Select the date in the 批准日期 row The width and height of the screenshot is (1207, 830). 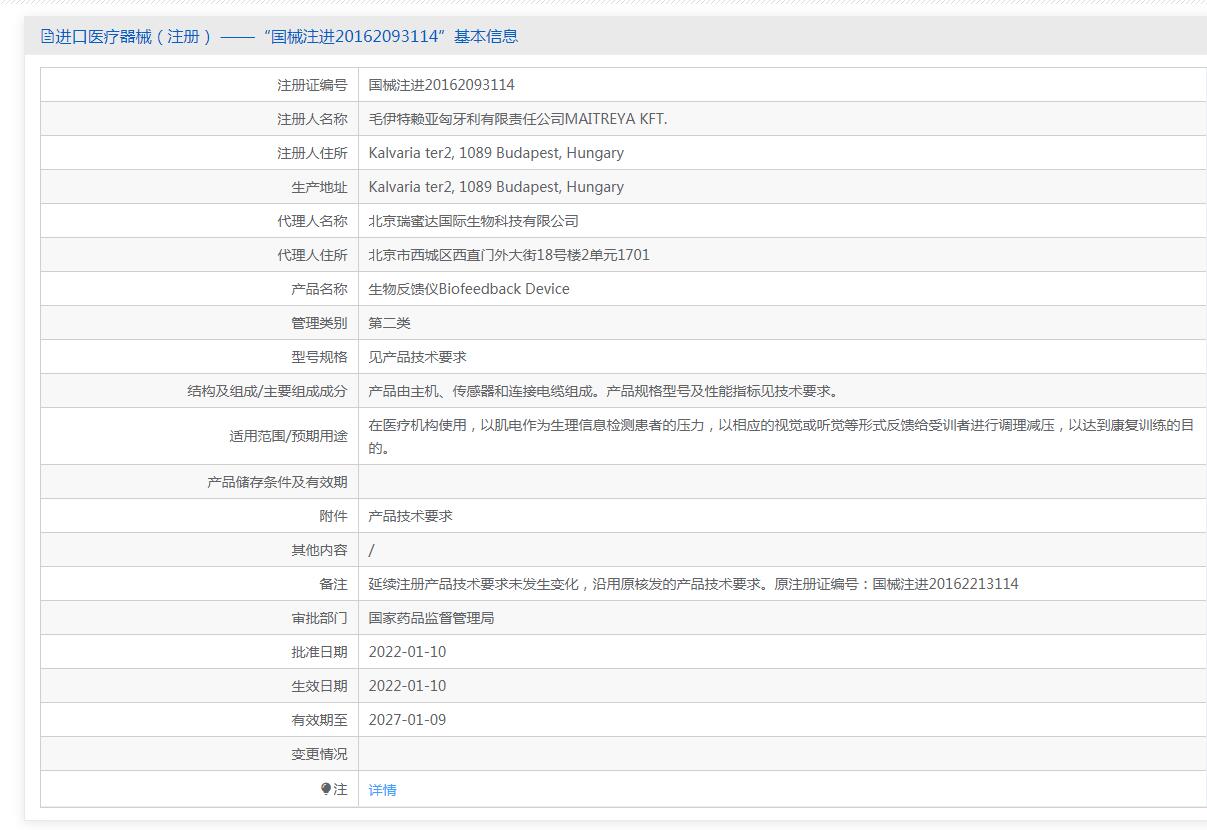407,652
